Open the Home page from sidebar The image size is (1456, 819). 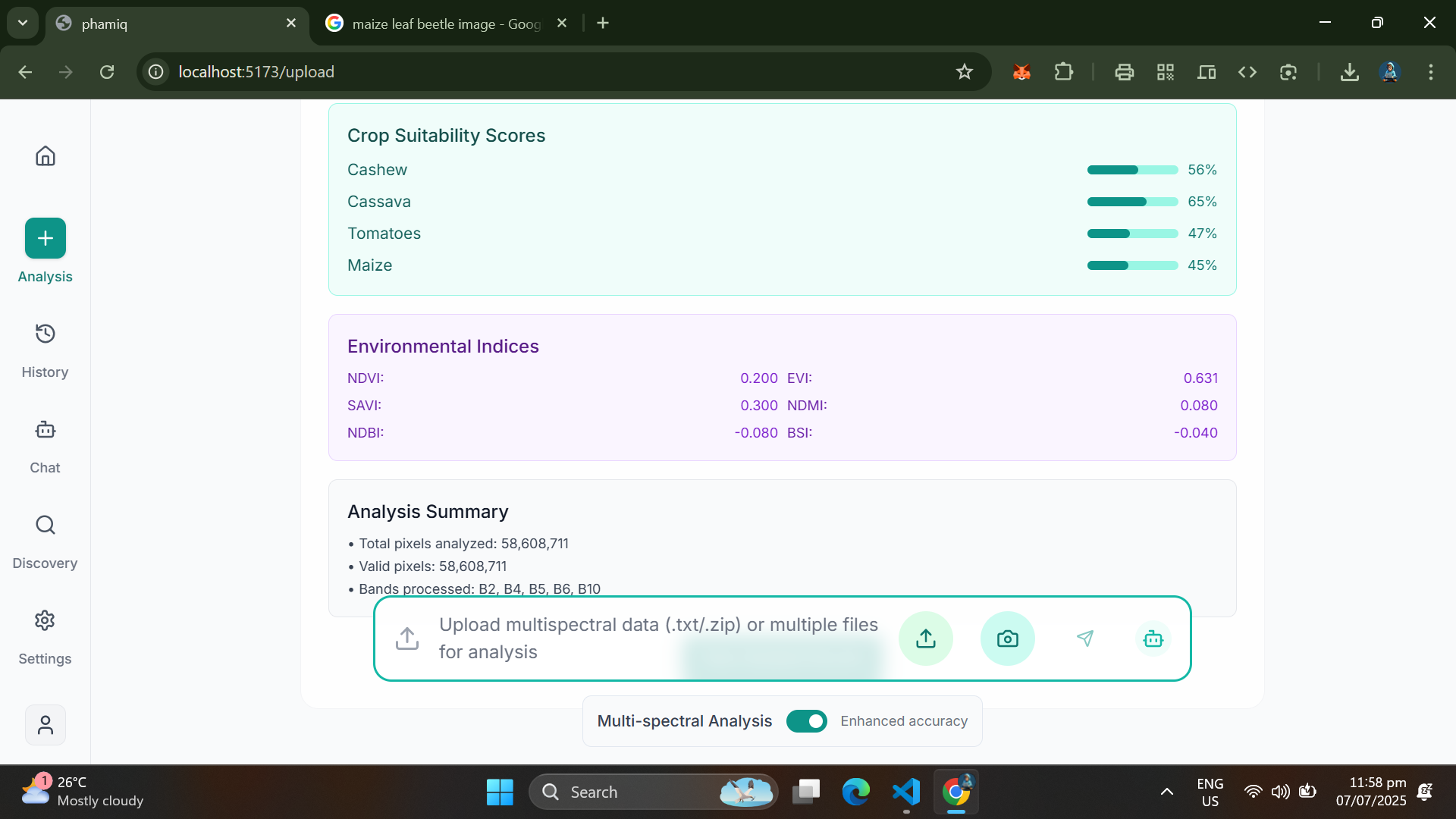click(45, 156)
